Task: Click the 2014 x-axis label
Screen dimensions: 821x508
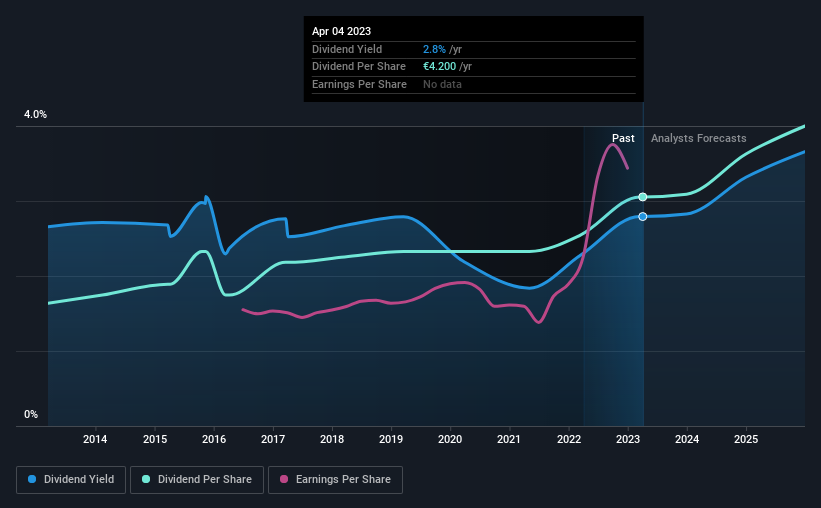Action: pyautogui.click(x=95, y=439)
